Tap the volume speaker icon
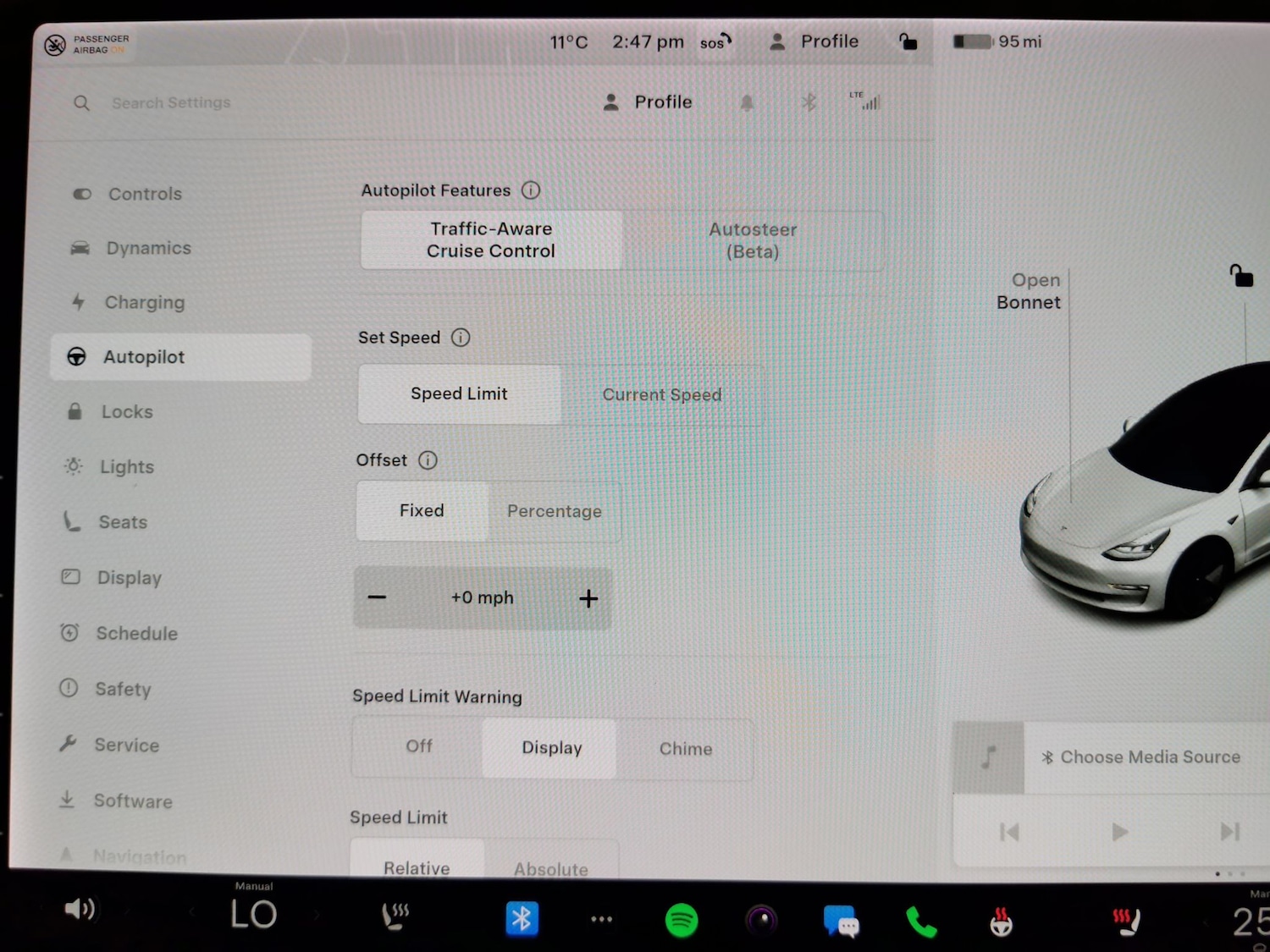Viewport: 1270px width, 952px height. (x=80, y=909)
